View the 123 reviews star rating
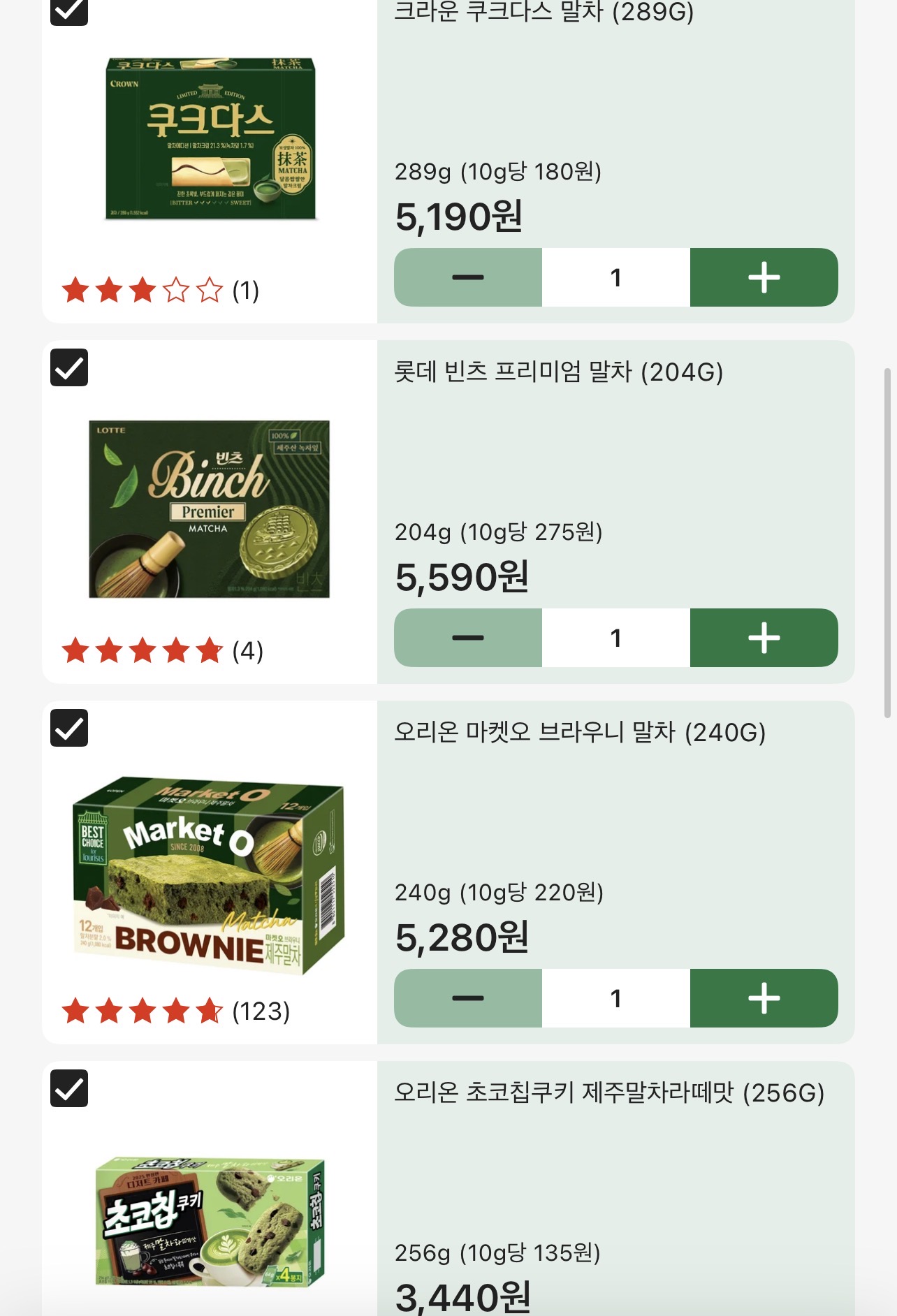Screen dimensions: 897x1316 tap(142, 1011)
